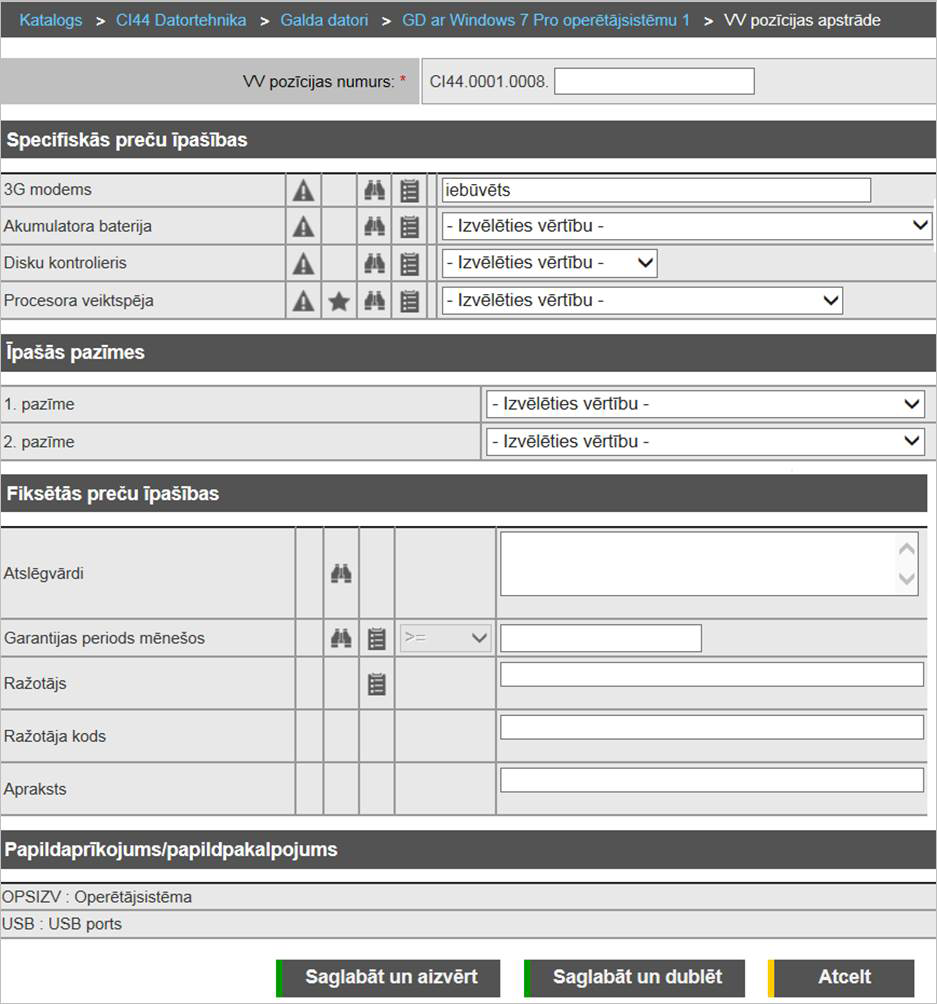Click list icon in Disku kontrolieris row
937x1004 pixels.
[x=409, y=264]
